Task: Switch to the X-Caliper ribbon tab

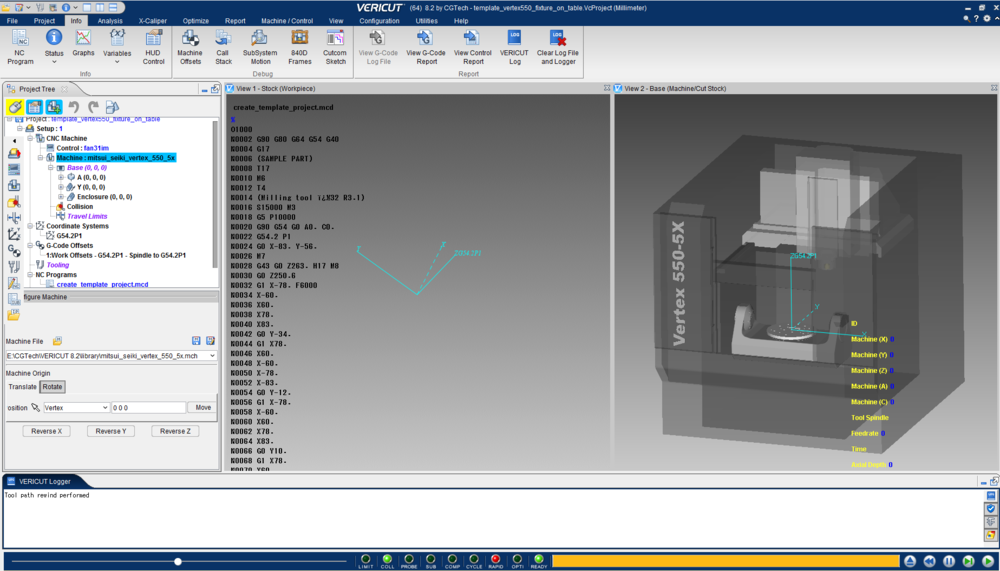Action: coord(153,21)
